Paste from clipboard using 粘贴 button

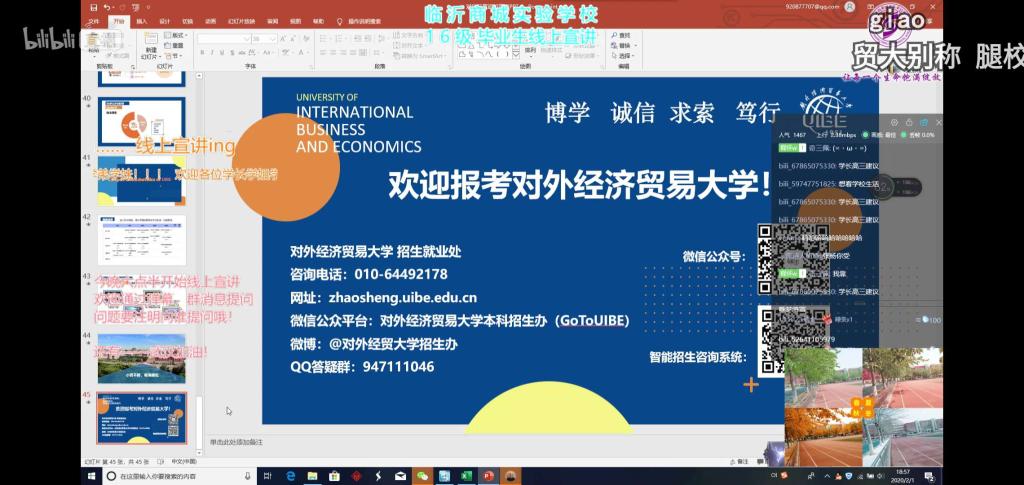(x=93, y=43)
